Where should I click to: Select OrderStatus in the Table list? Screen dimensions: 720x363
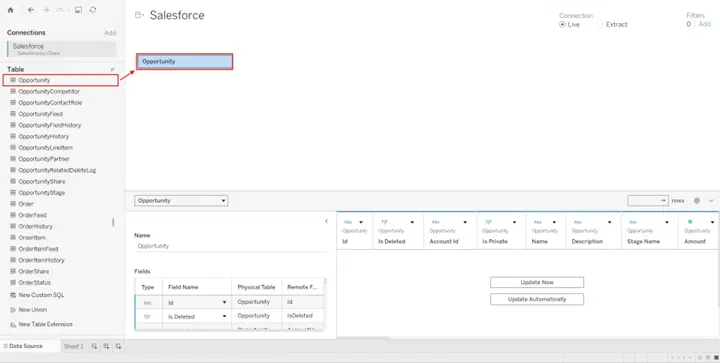[30, 283]
